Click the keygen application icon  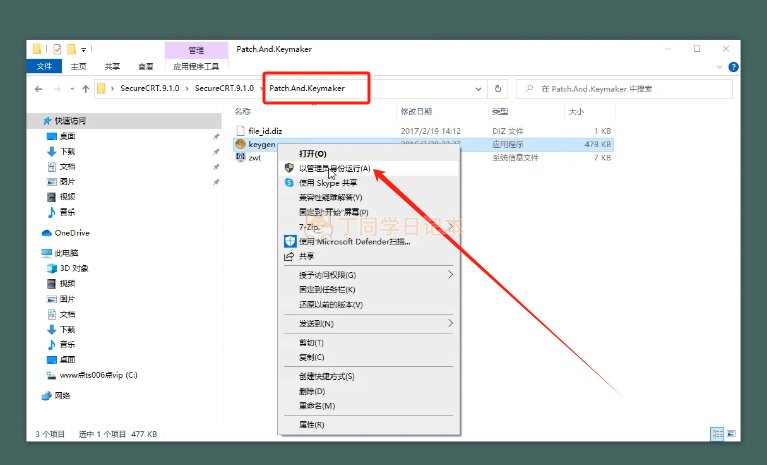(240, 144)
